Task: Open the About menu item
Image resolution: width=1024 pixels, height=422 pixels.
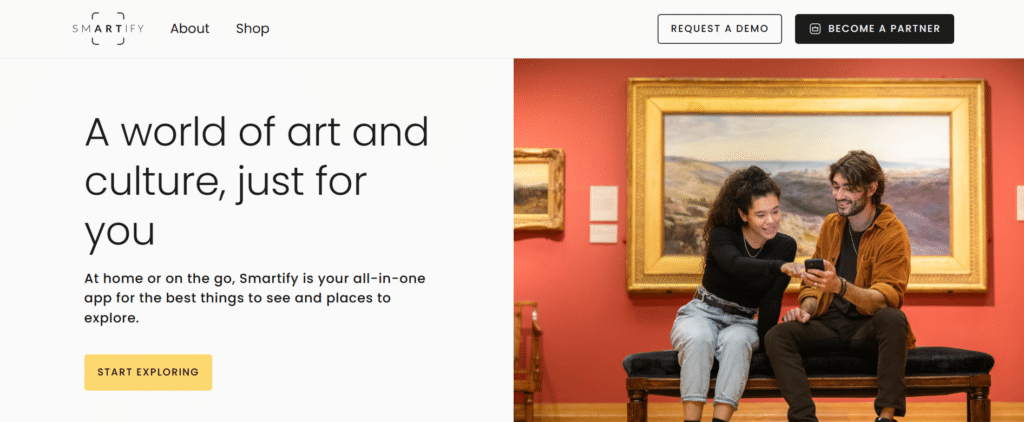Action: [190, 29]
